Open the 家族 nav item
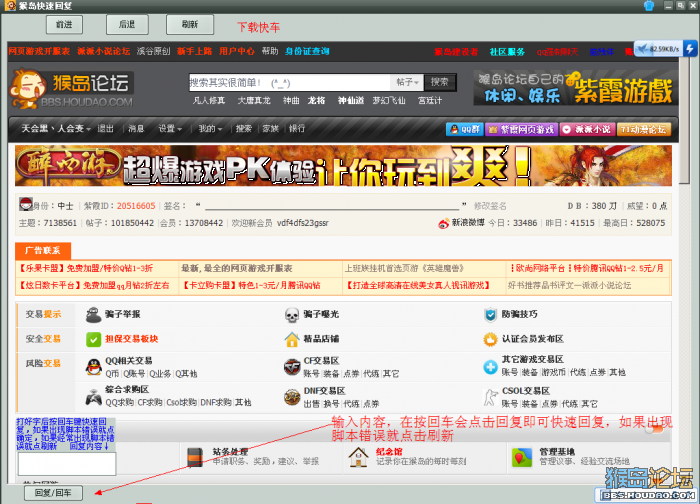 click(x=271, y=129)
